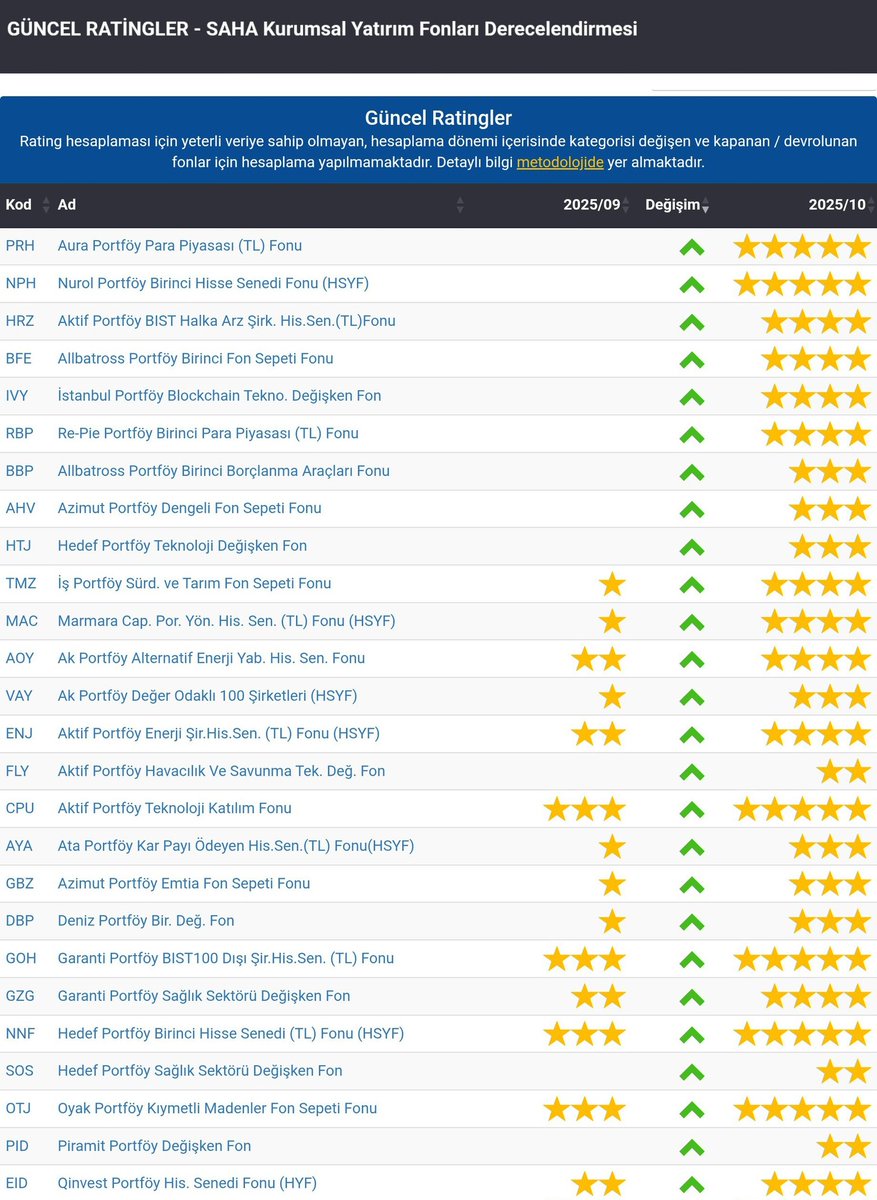This screenshot has height=1200, width=877.
Task: Click the green up arrow in OTJ row
Action: tap(692, 1109)
